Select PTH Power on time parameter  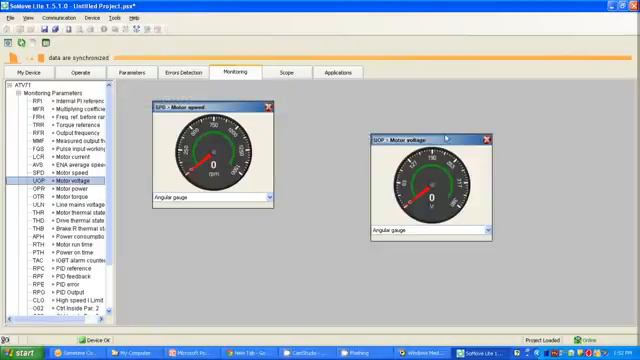[x=62, y=252]
